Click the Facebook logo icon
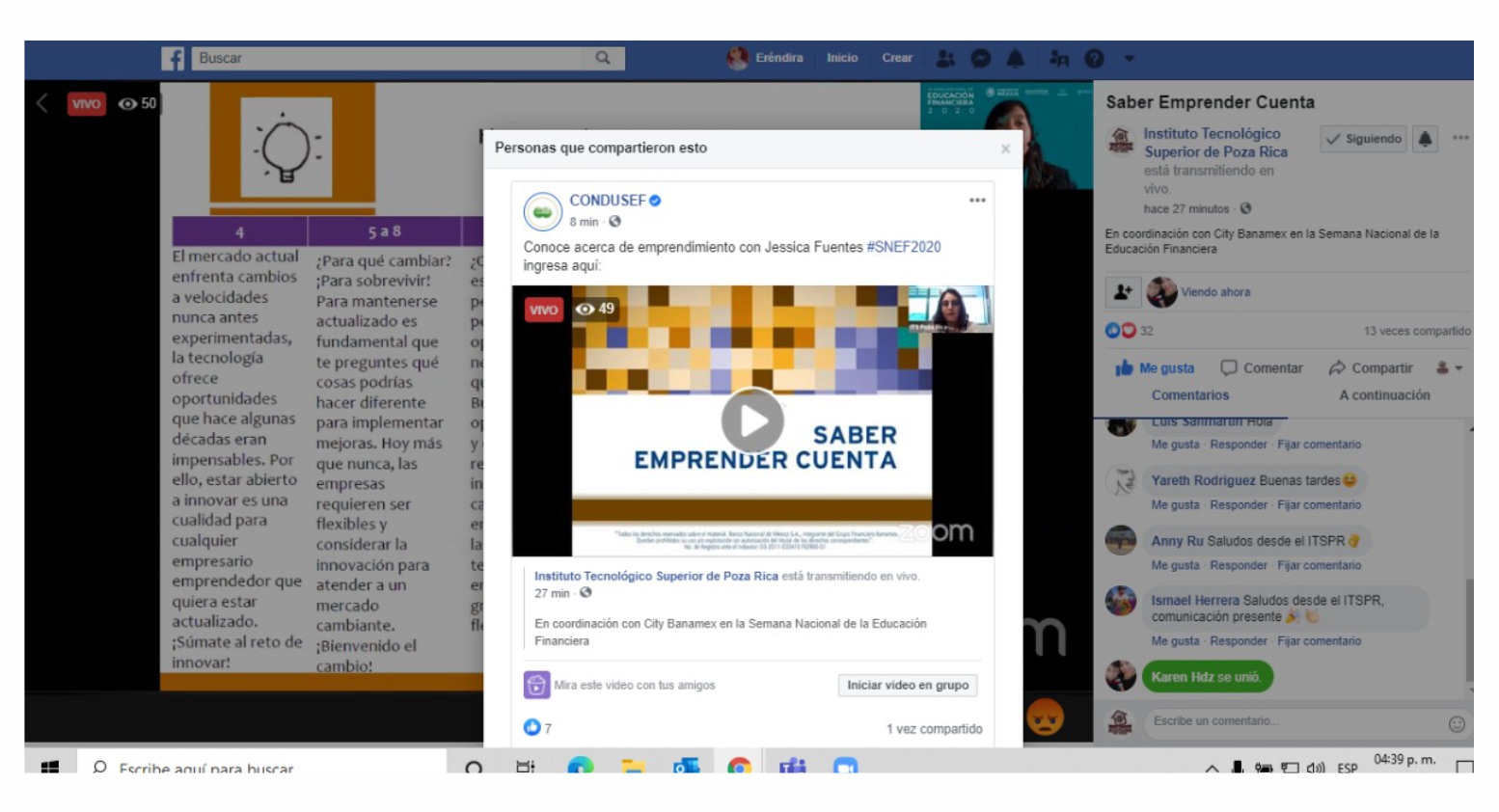 pyautogui.click(x=173, y=59)
